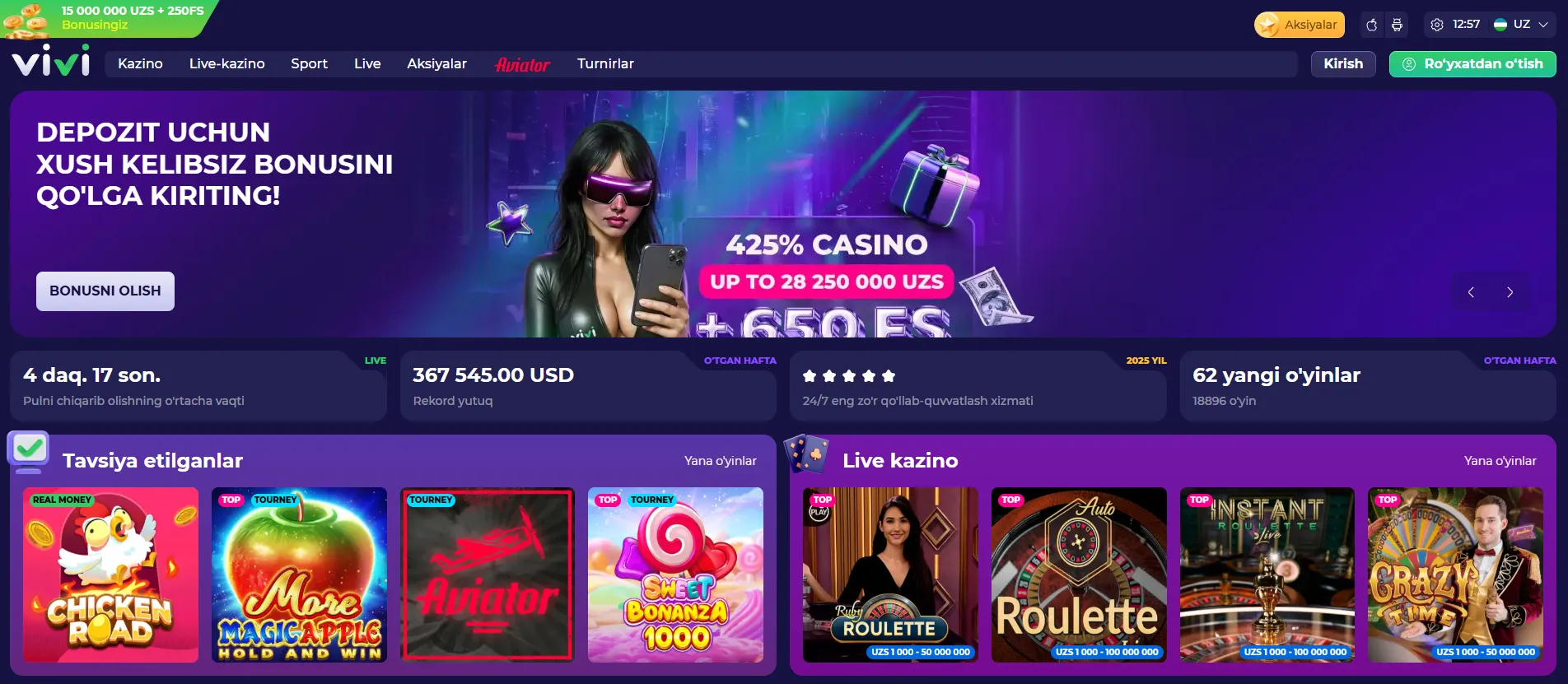1568x684 pixels.
Task: Click the Ro'yxatdan o'tish register button
Action: coord(1472,64)
